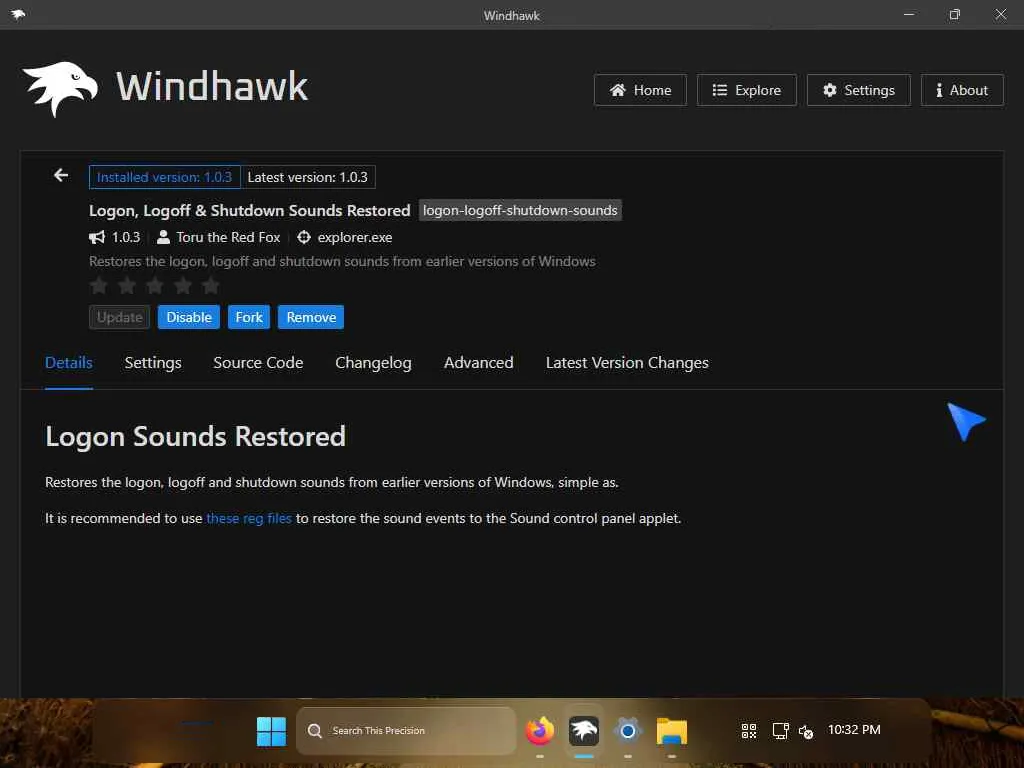Open the About page
The image size is (1024, 768).
962,90
